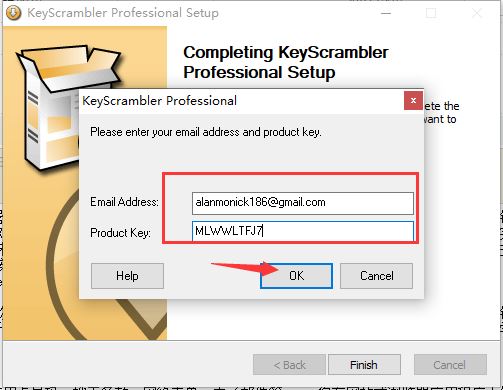The height and width of the screenshot is (390, 503).
Task: Cancel the product key dialog
Action: click(376, 276)
